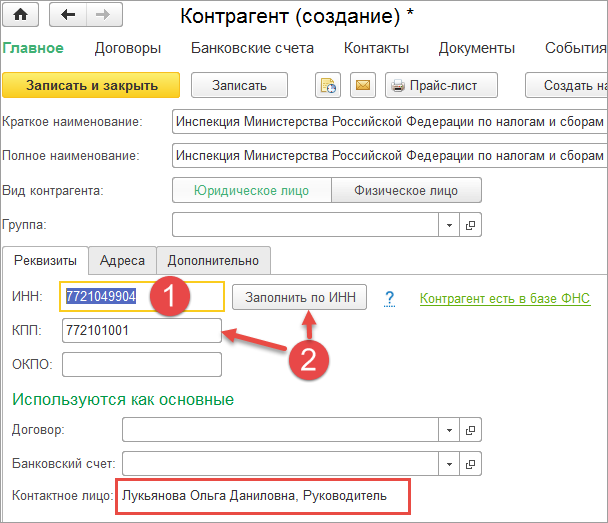Image resolution: width=608 pixels, height=523 pixels.
Task: Click the Договор input field
Action: 280,430
